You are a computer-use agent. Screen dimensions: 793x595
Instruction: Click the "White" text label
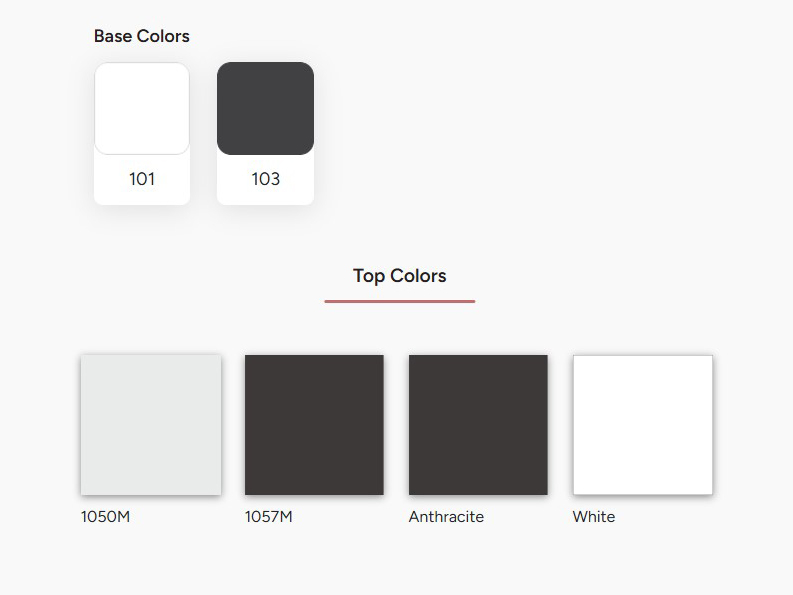tap(594, 517)
